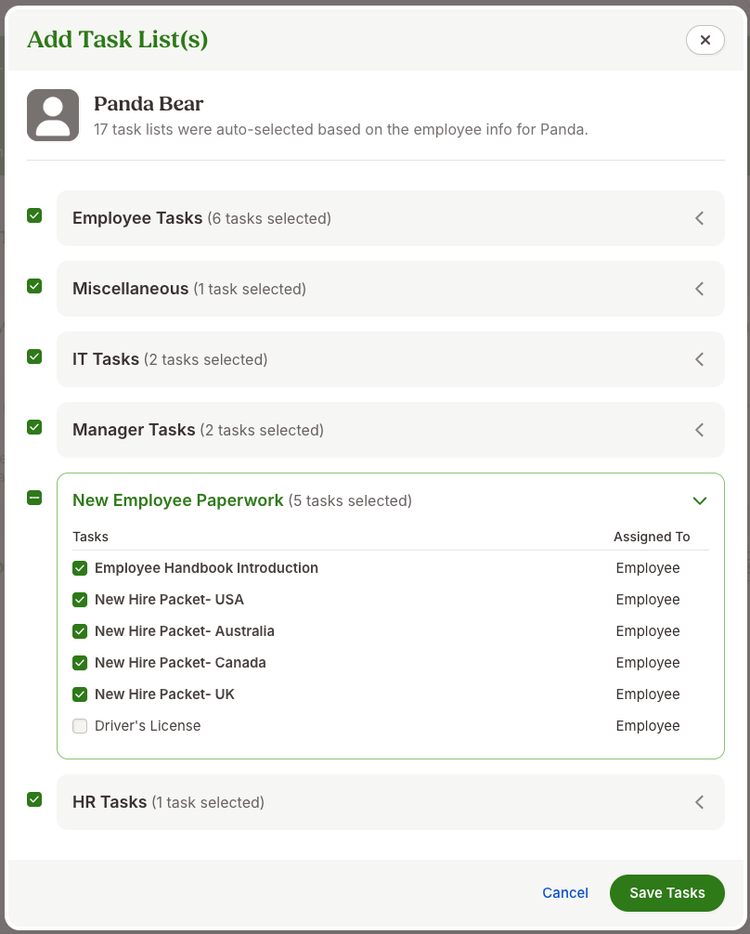Click the Panda Bear avatar icon
The height and width of the screenshot is (934, 750).
click(52, 115)
